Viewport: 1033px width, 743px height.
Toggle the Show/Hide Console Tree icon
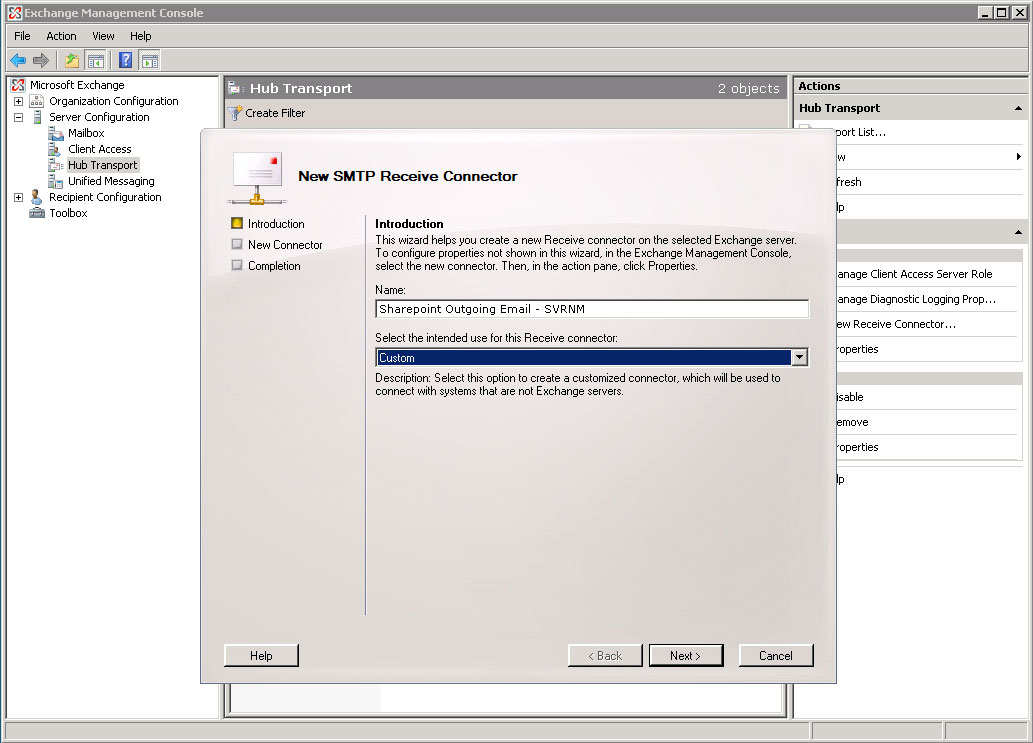tap(96, 61)
